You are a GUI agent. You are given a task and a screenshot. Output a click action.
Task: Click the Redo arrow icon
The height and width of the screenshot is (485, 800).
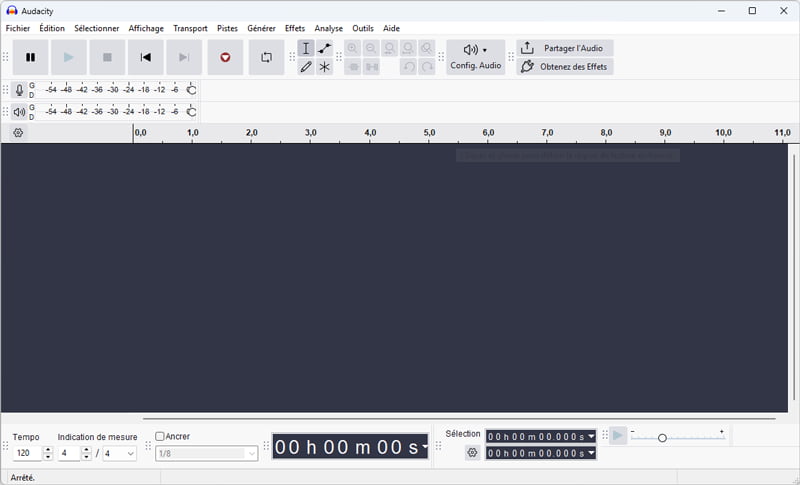pos(427,67)
